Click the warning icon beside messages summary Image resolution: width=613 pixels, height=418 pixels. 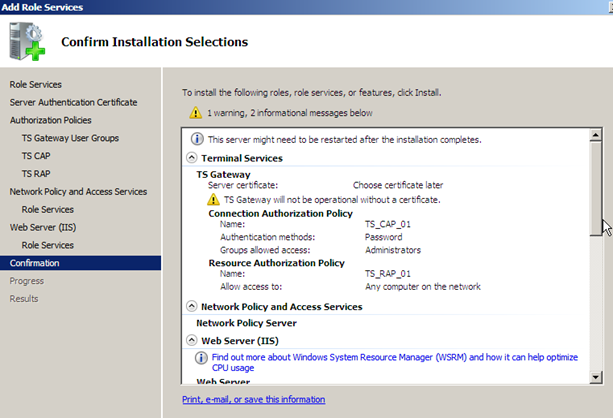tap(196, 114)
